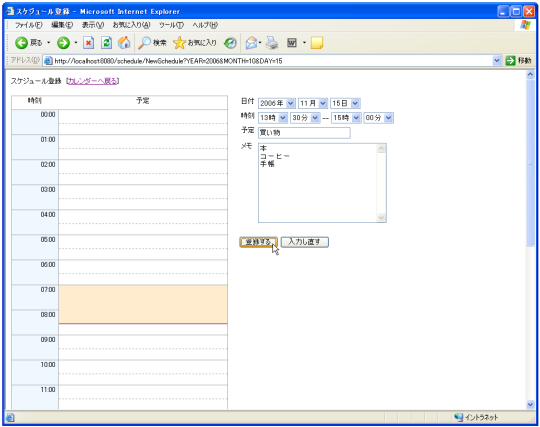Expand the 00分 end minute dropdown
This screenshot has width=540, height=427.
(x=378, y=118)
